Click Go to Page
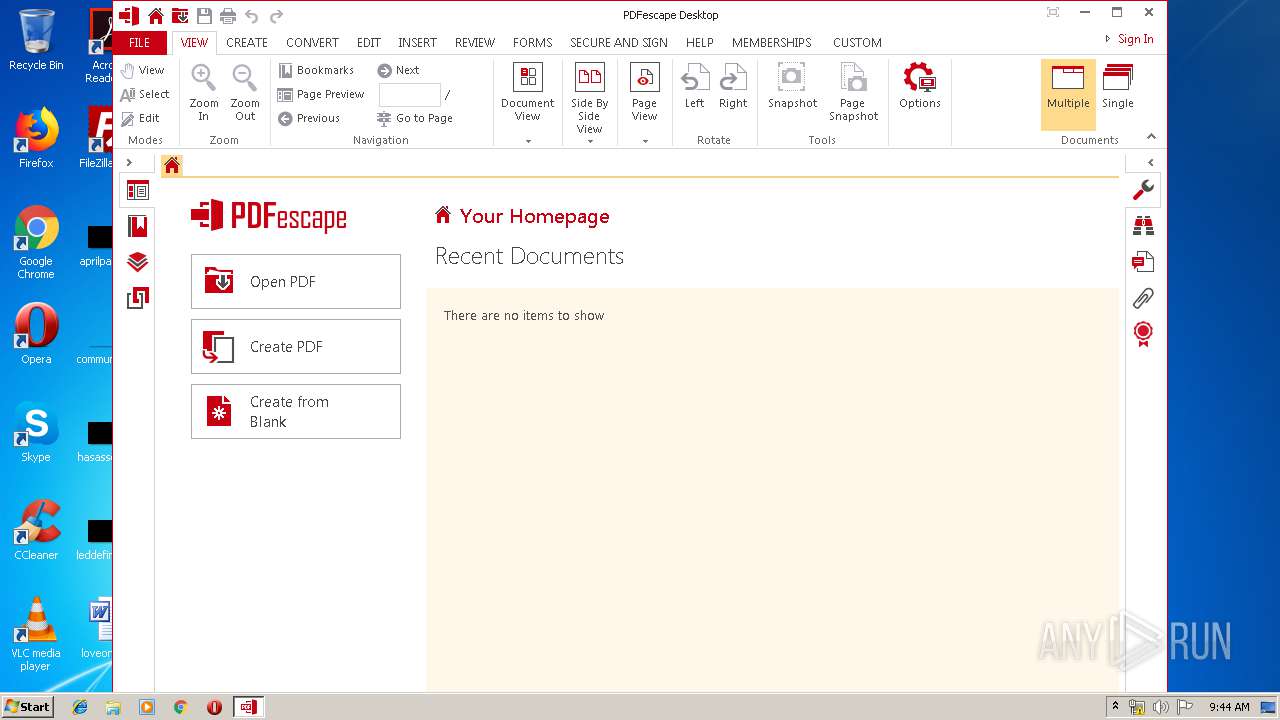This screenshot has height=720, width=1280. tap(415, 118)
